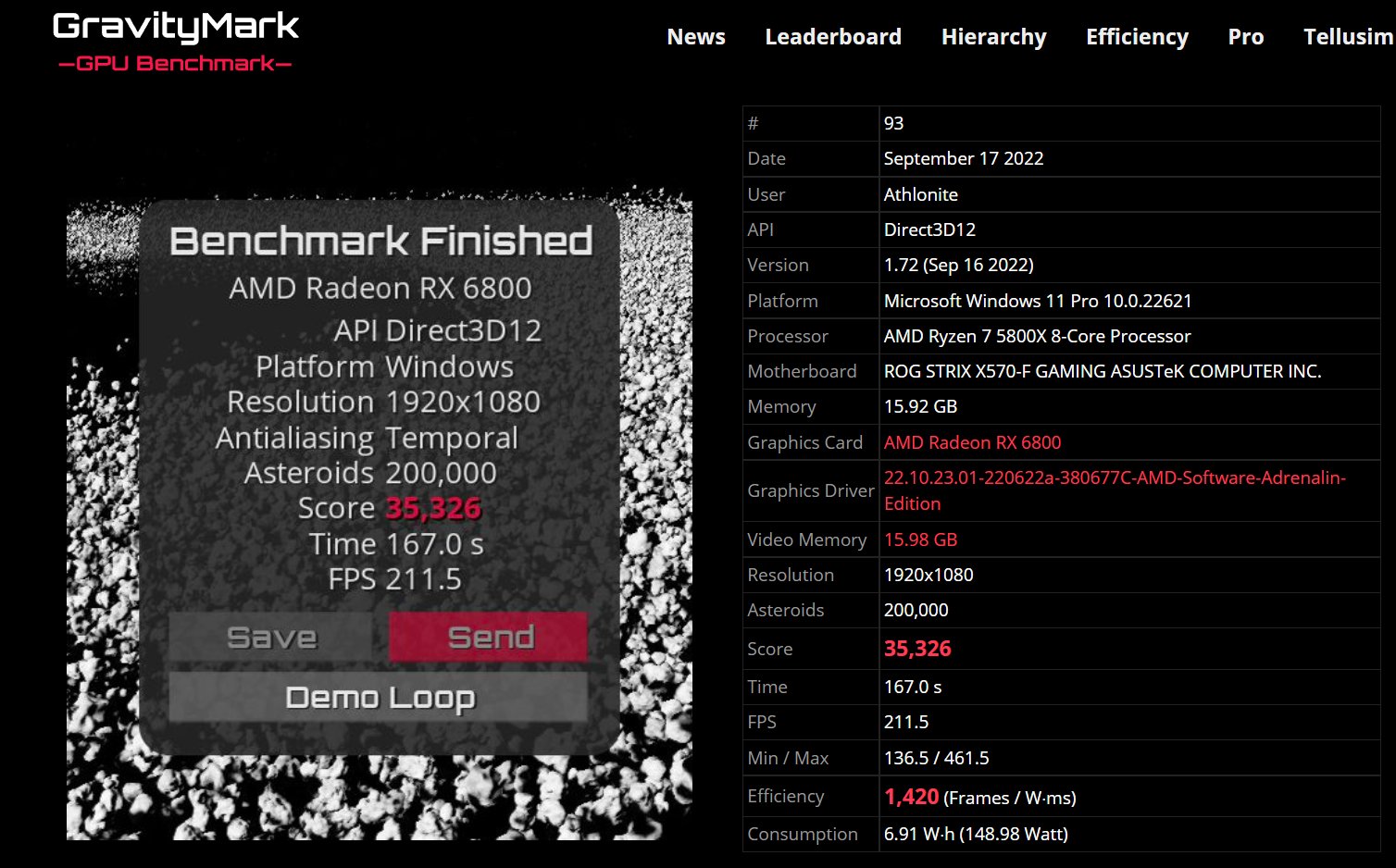Select AMD Ryzen 7 5800X processor text

coord(1037,336)
